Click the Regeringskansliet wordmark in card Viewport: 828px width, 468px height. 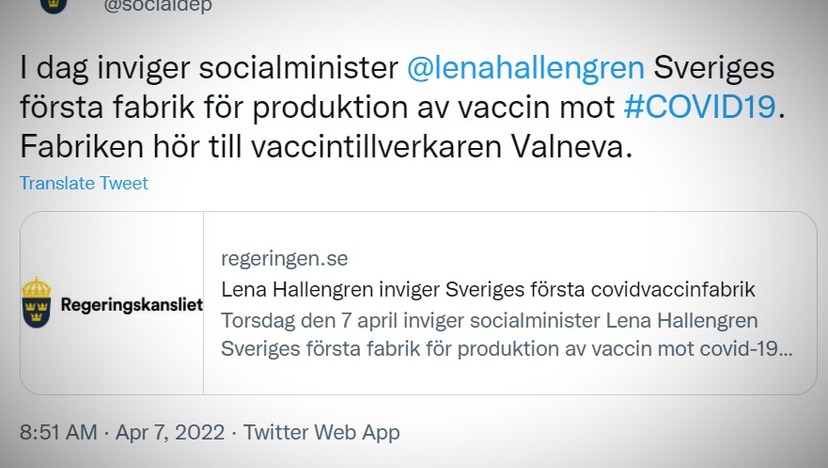pos(131,305)
